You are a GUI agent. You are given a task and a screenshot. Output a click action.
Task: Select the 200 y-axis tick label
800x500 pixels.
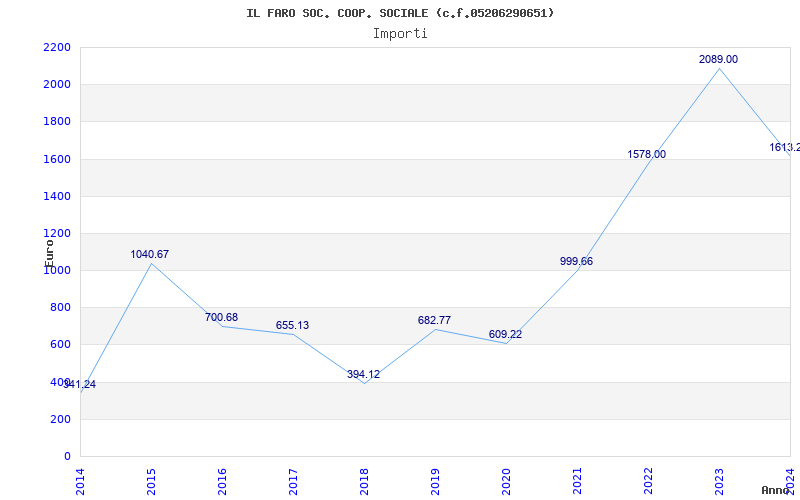(60, 419)
